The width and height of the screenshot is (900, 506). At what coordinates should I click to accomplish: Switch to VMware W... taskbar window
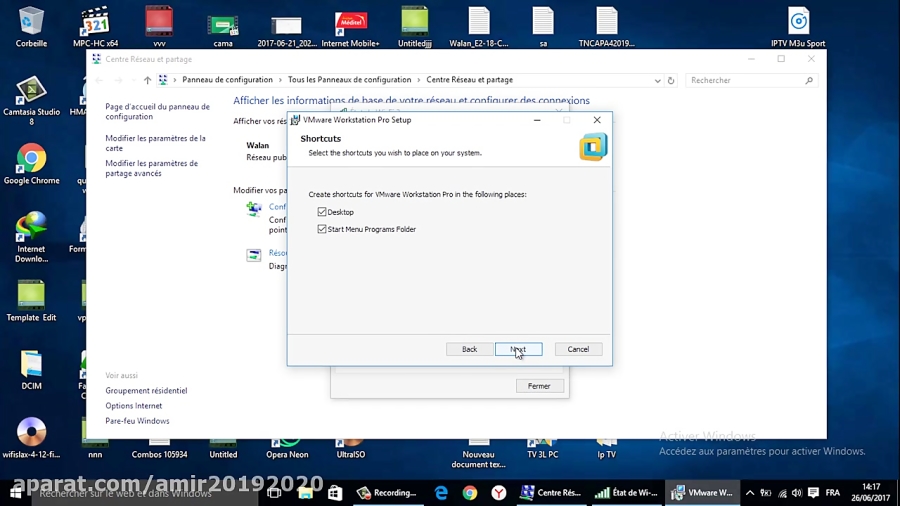coord(703,492)
